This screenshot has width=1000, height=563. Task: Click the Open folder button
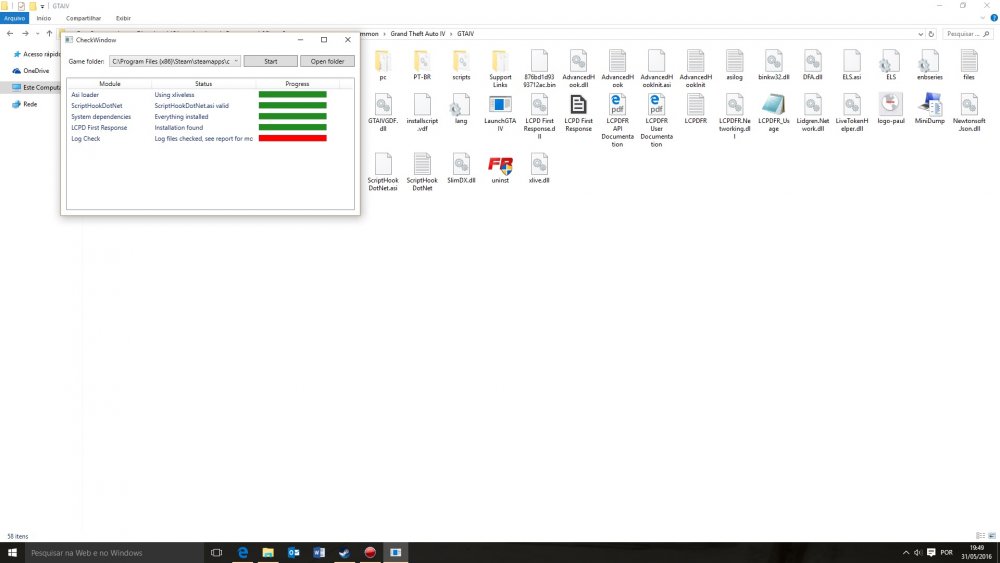tap(327, 61)
